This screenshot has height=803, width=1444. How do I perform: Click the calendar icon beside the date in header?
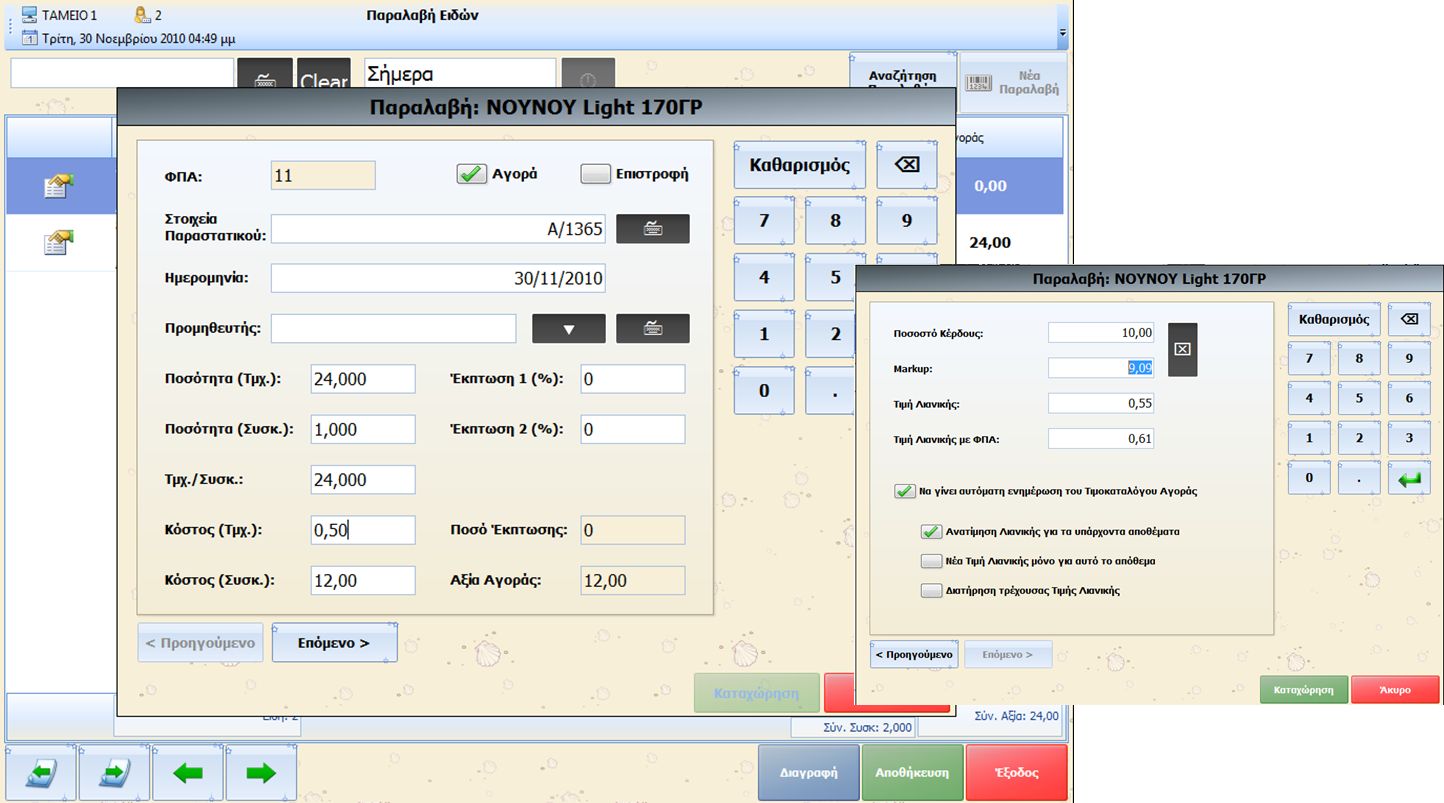[30, 39]
